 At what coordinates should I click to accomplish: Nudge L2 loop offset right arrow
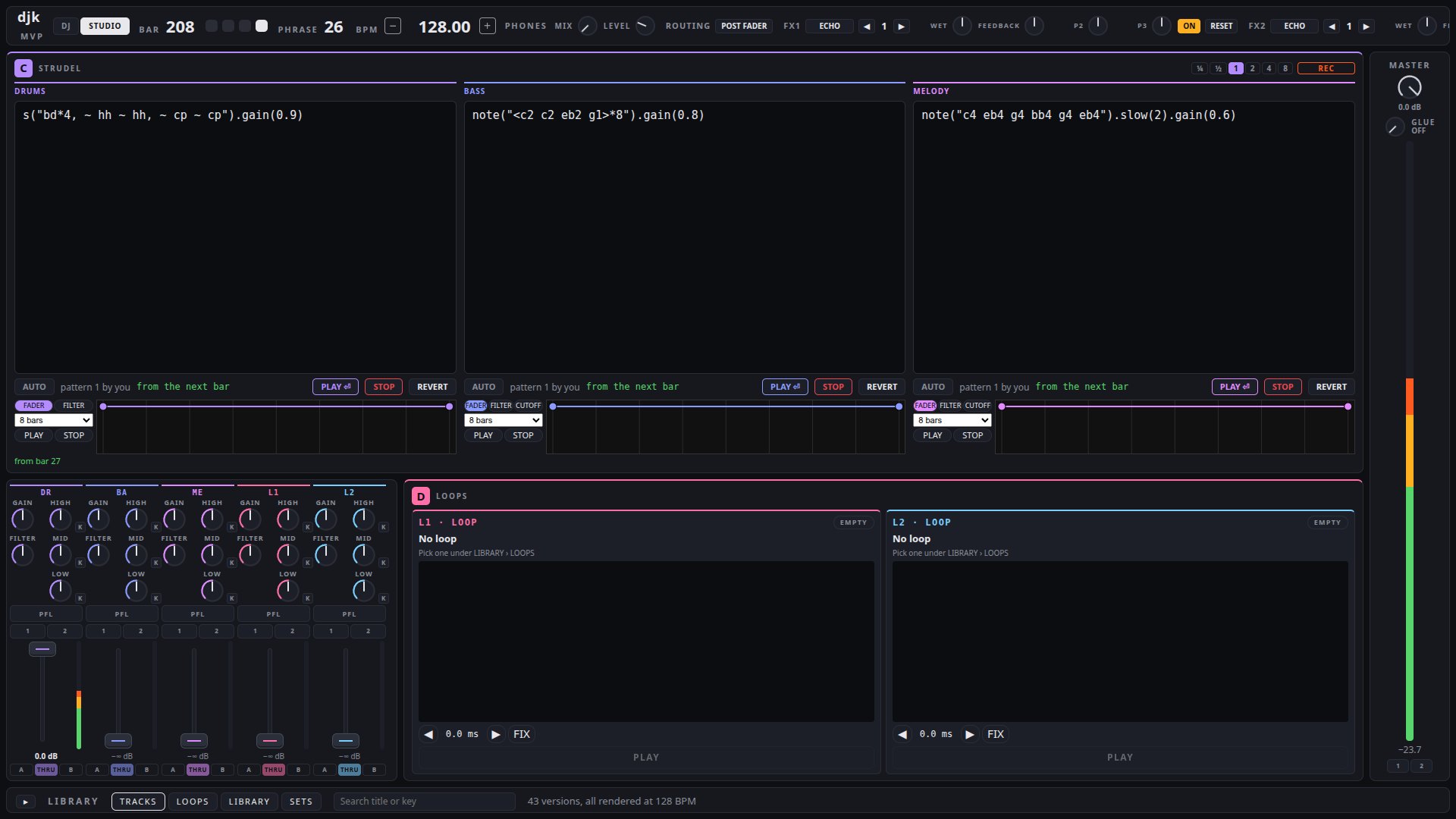tap(969, 734)
